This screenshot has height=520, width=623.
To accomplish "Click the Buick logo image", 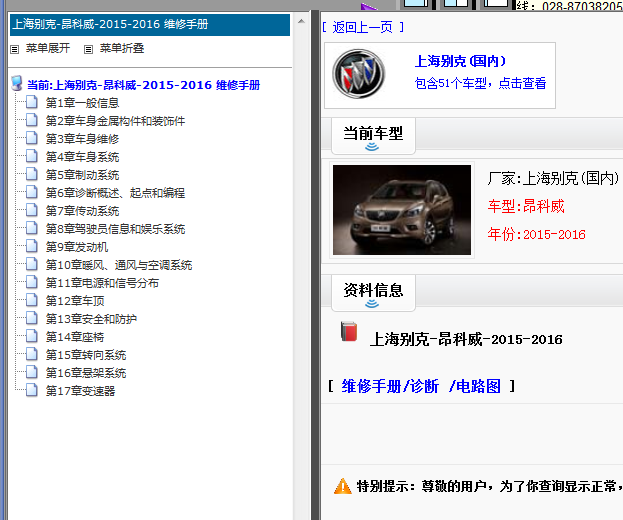I will coord(359,74).
